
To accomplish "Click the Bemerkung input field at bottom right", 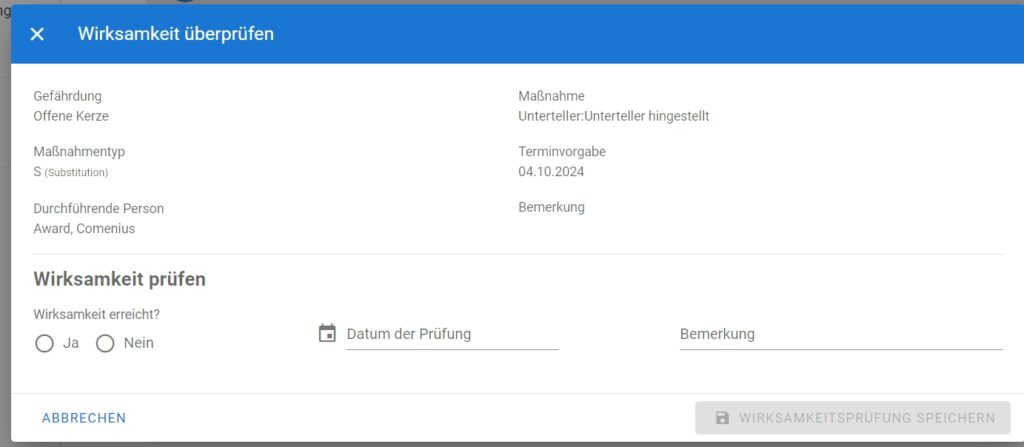I will click(840, 334).
